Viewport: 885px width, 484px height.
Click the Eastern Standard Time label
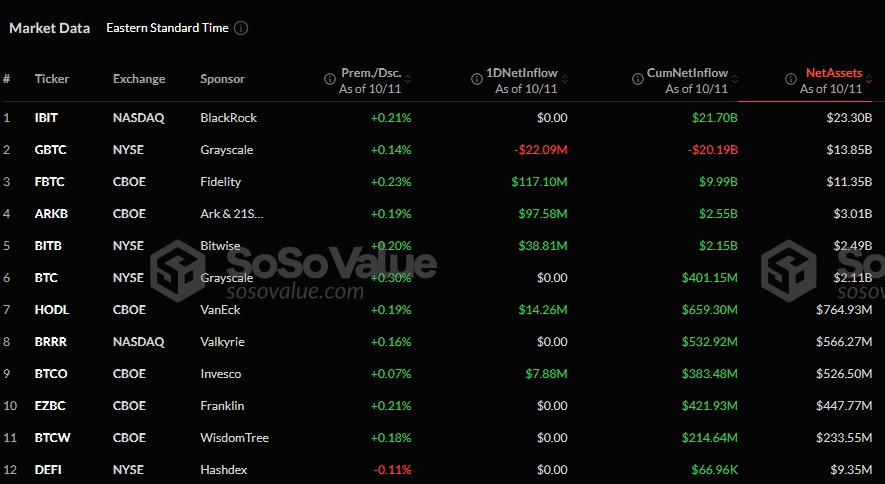pos(167,28)
